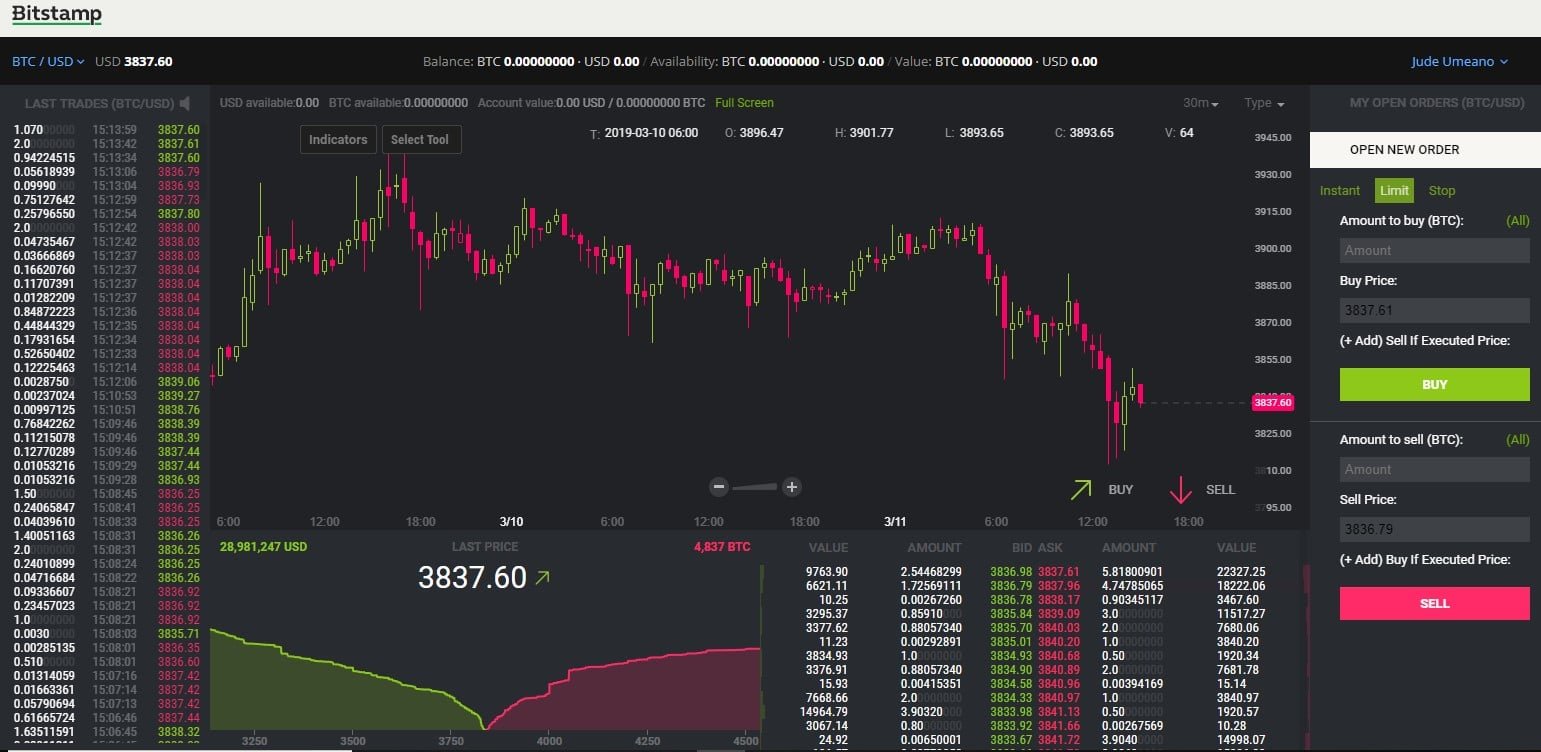Switch to the Stop order tab
The width and height of the screenshot is (1541, 752).
(x=1442, y=190)
